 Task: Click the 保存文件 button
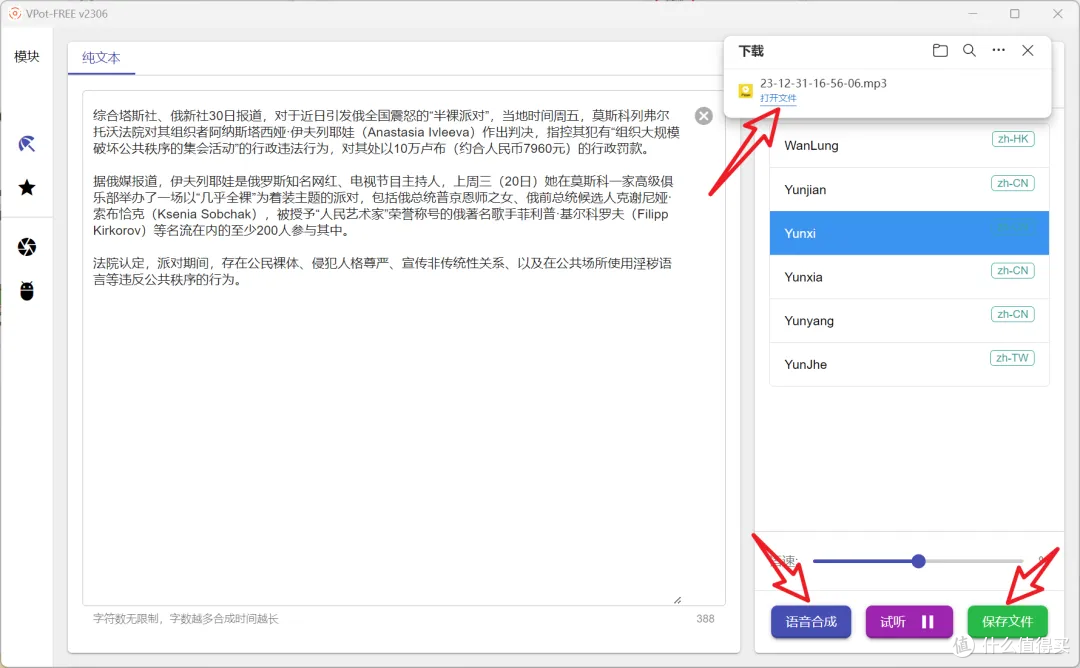point(1008,622)
